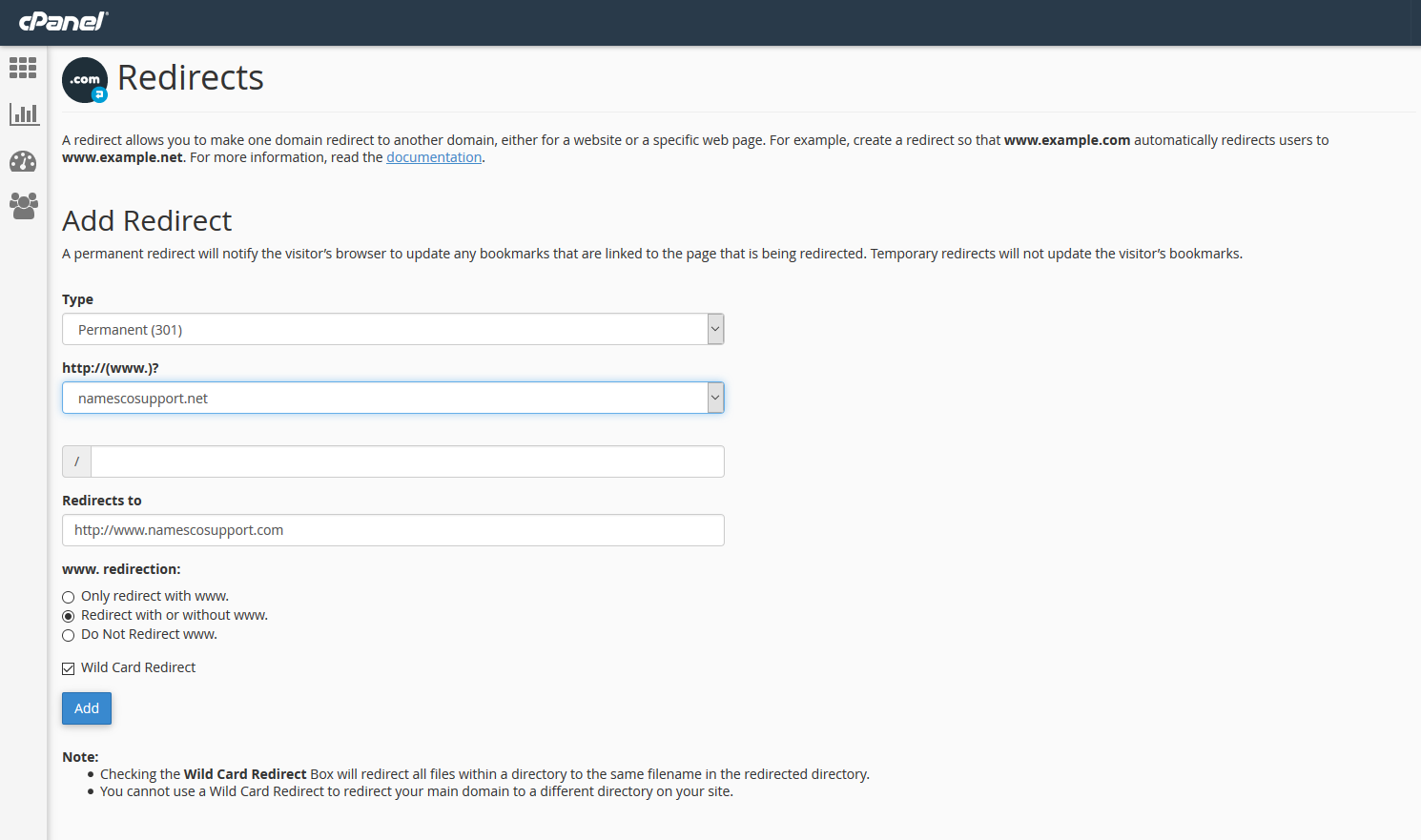Click the "/" prefix box before the path field
The image size is (1421, 840).
pos(75,461)
